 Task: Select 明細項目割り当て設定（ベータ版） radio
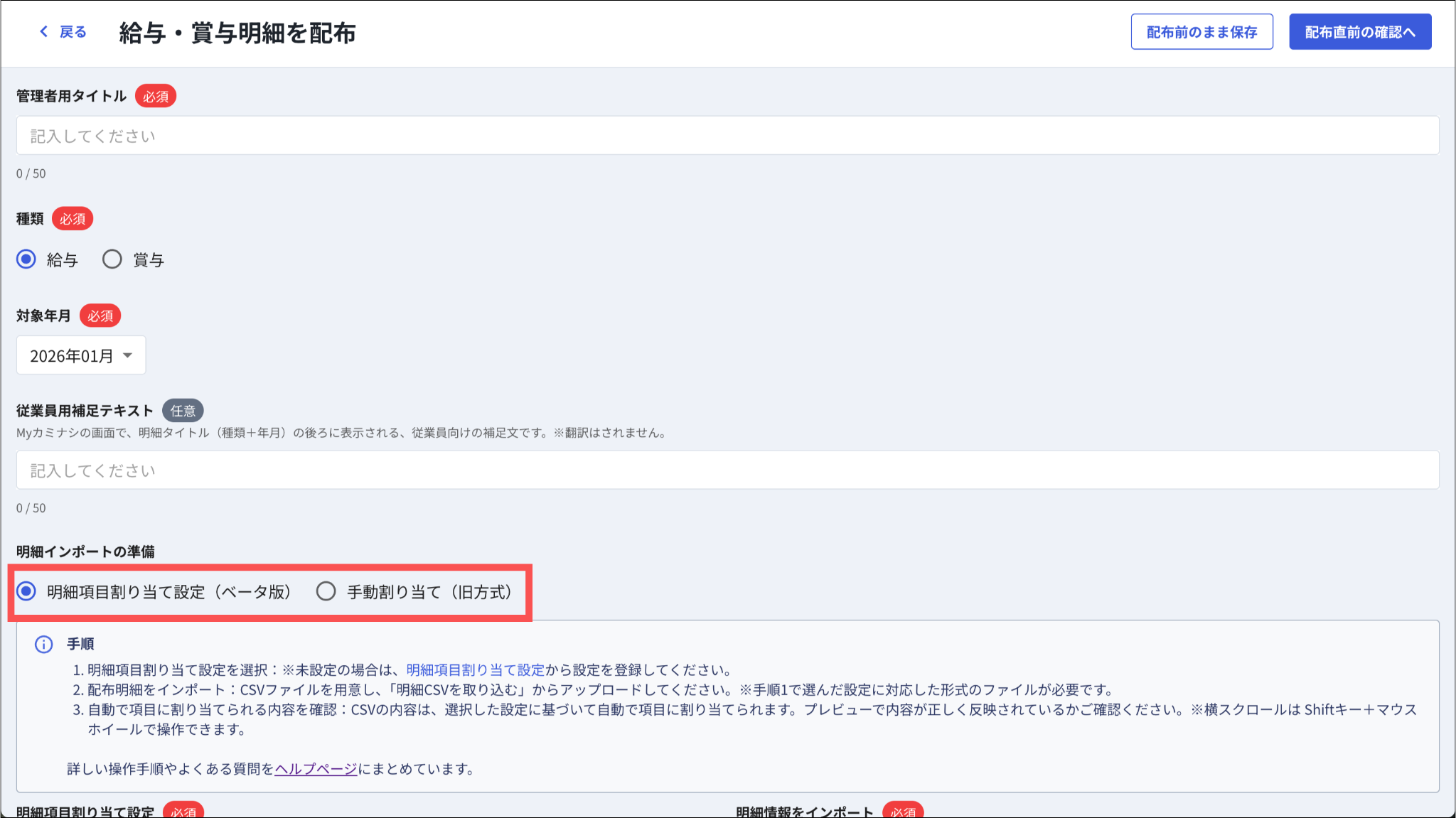tap(26, 591)
